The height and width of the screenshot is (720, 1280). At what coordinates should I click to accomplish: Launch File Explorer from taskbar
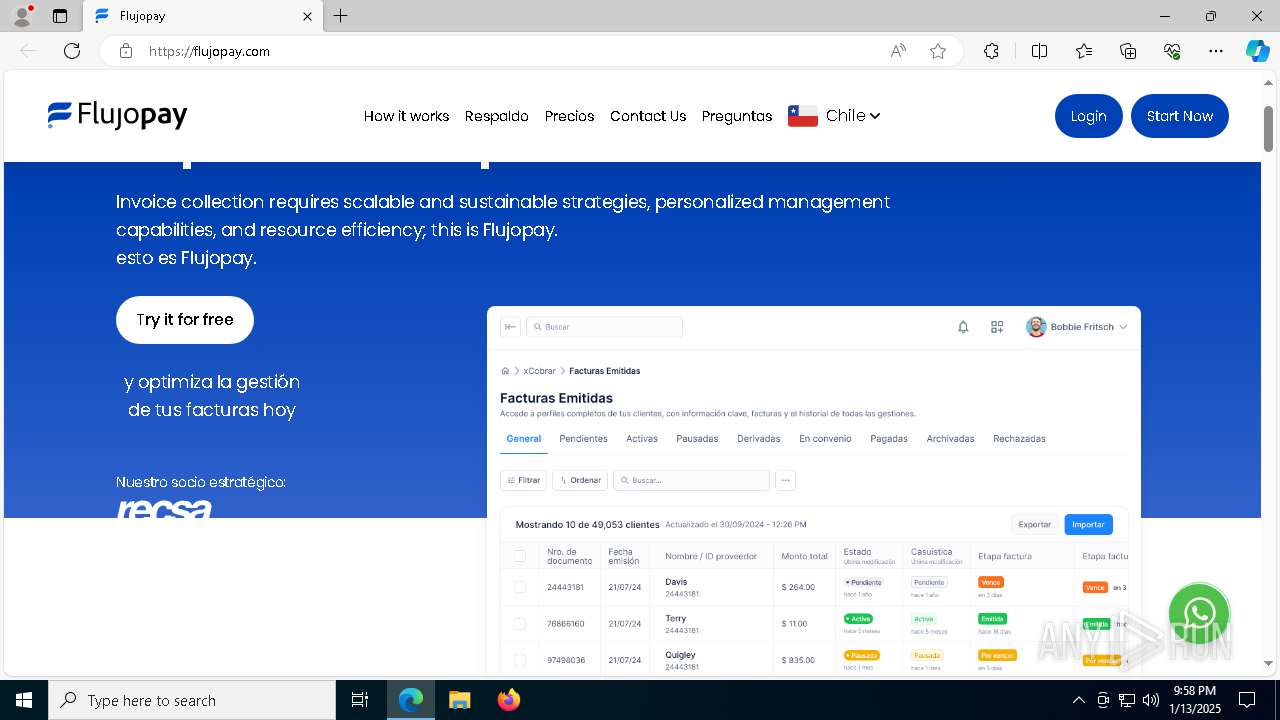point(459,700)
